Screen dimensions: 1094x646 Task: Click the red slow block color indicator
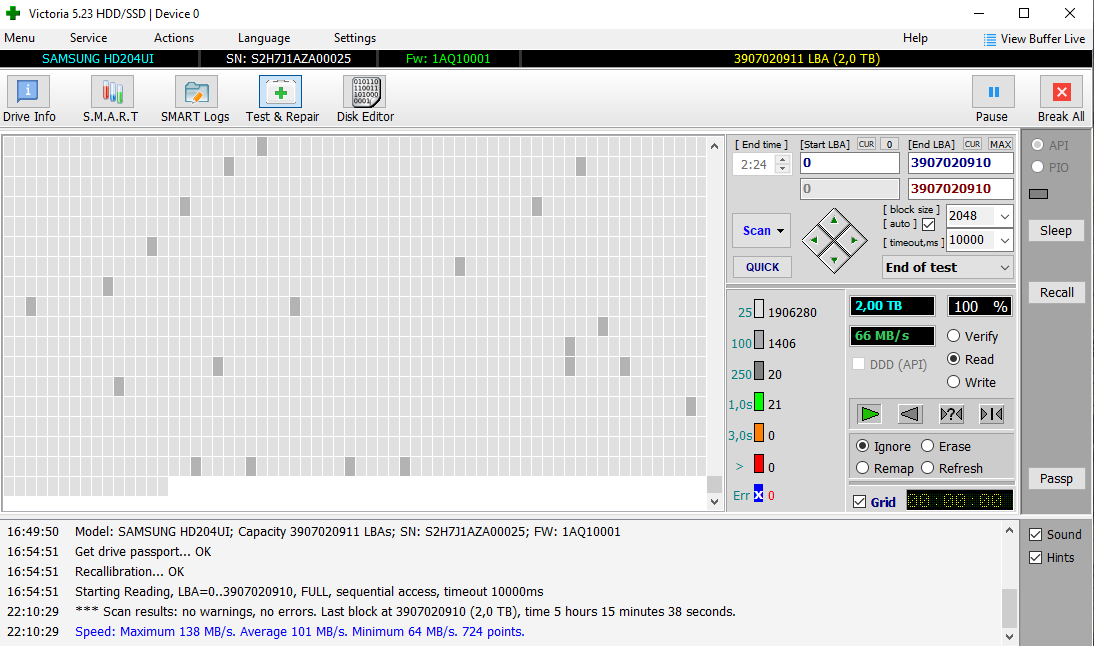point(758,464)
